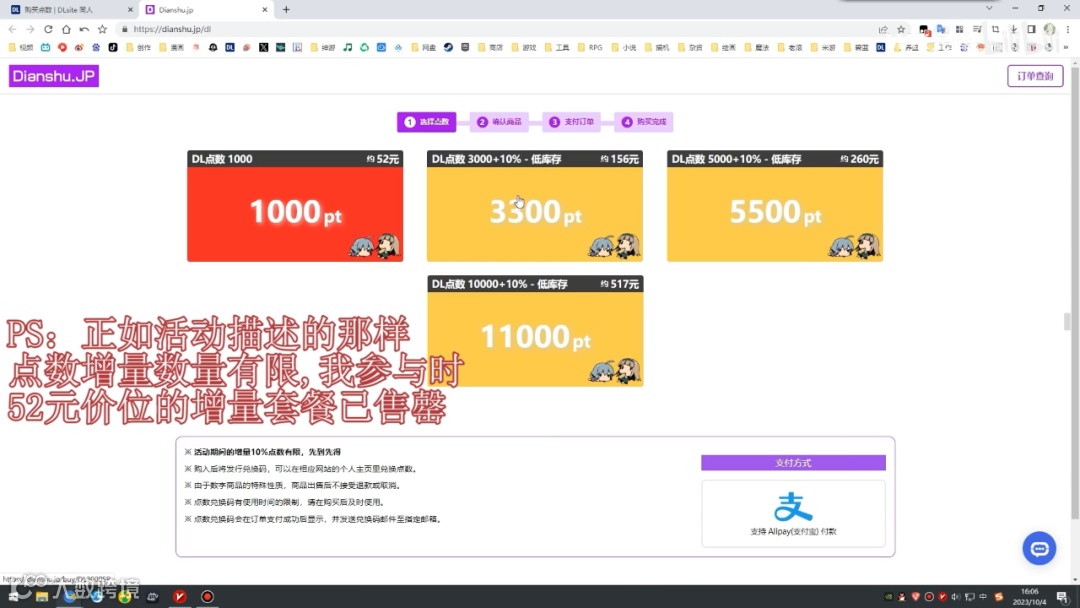The image size is (1080, 608).
Task: Go back in browser history
Action: pos(12,29)
